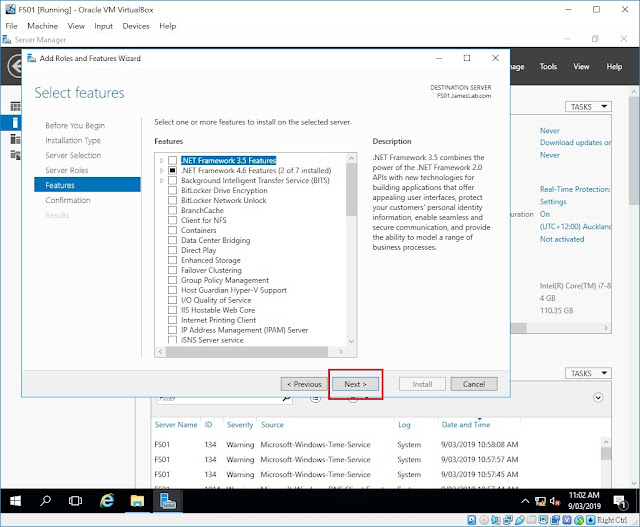The image size is (640, 527).
Task: Check Direct Play feature
Action: coord(173,250)
